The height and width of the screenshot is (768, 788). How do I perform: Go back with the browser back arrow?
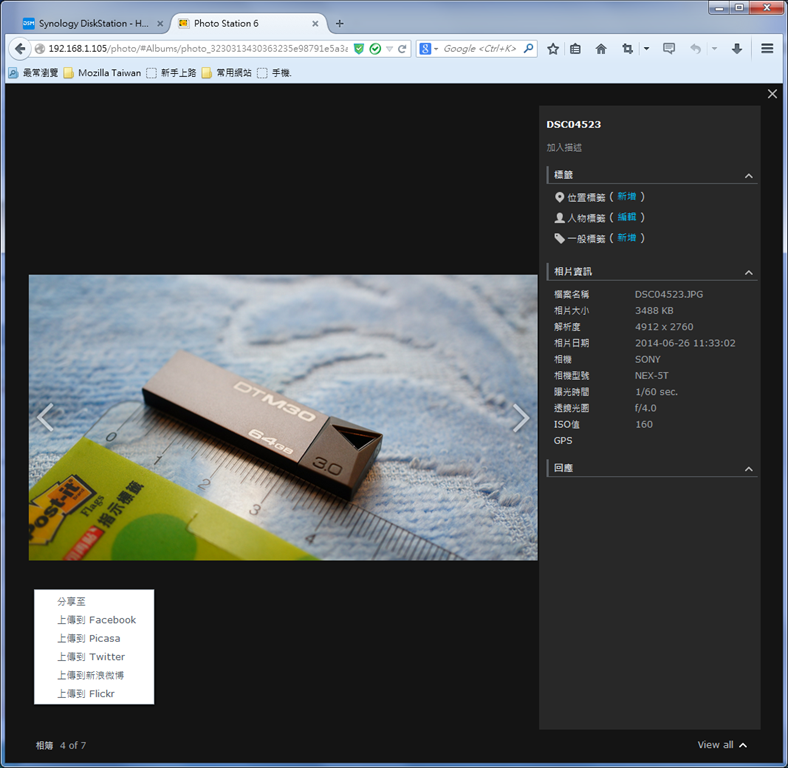19,49
